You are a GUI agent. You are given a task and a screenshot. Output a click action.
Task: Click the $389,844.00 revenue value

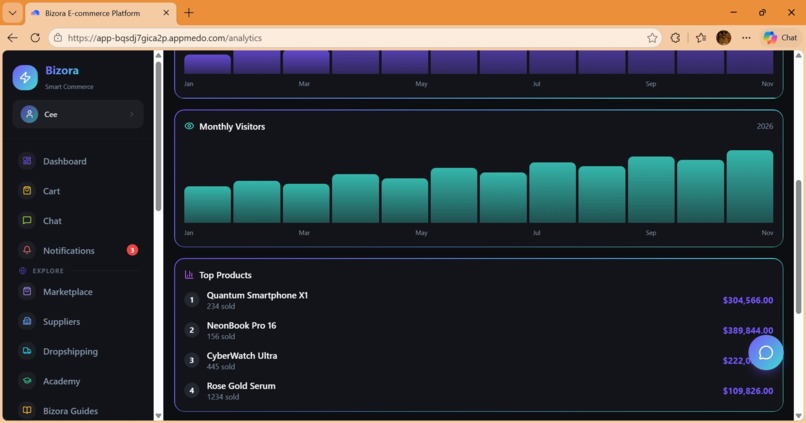coord(747,330)
